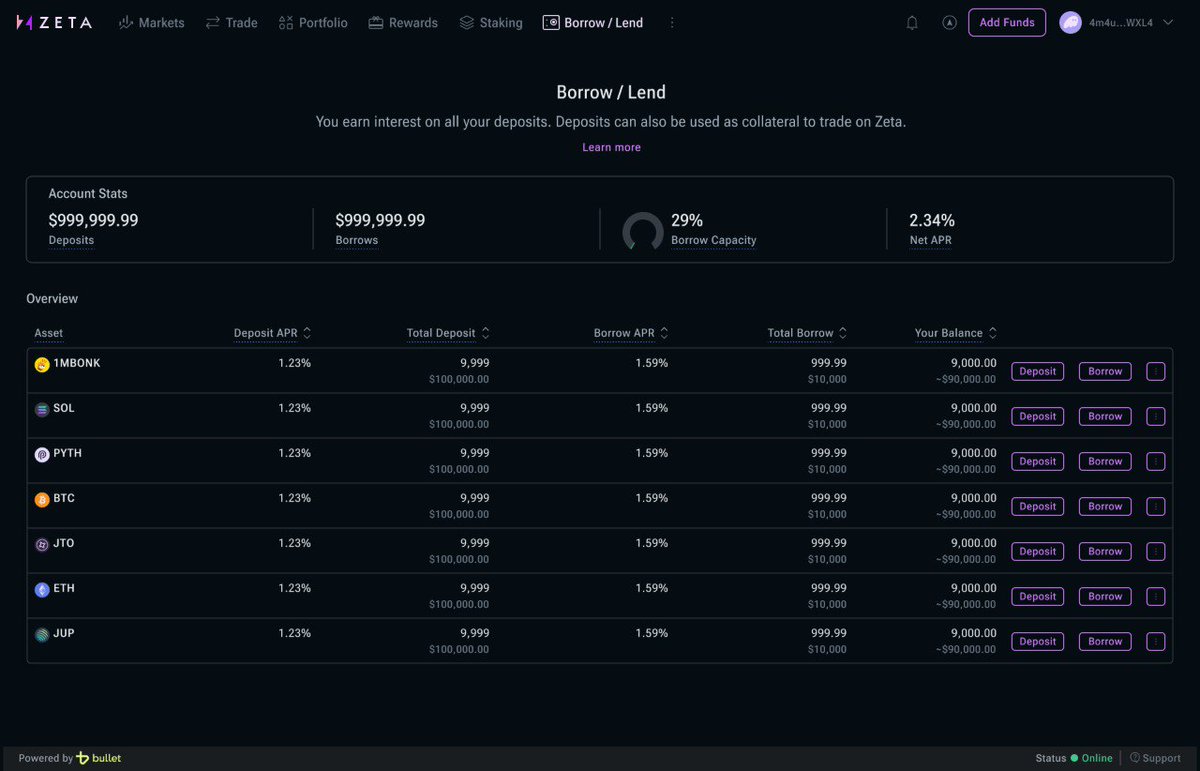Click the JUP token icon
Image resolution: width=1200 pixels, height=771 pixels.
[42, 635]
